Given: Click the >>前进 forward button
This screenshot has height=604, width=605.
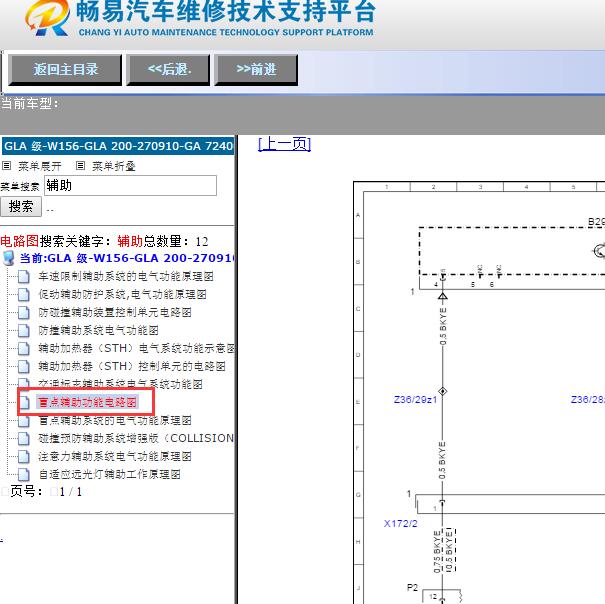Looking at the screenshot, I should point(256,70).
